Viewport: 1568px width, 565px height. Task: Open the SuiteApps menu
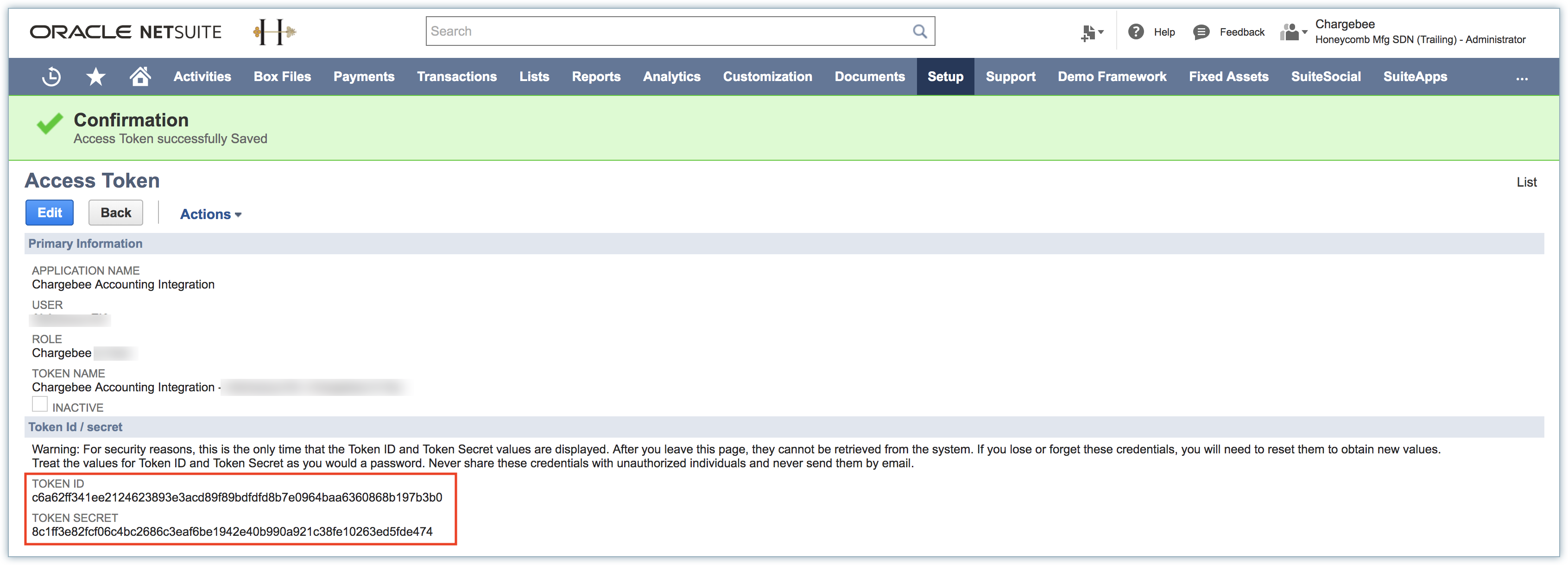(1415, 76)
